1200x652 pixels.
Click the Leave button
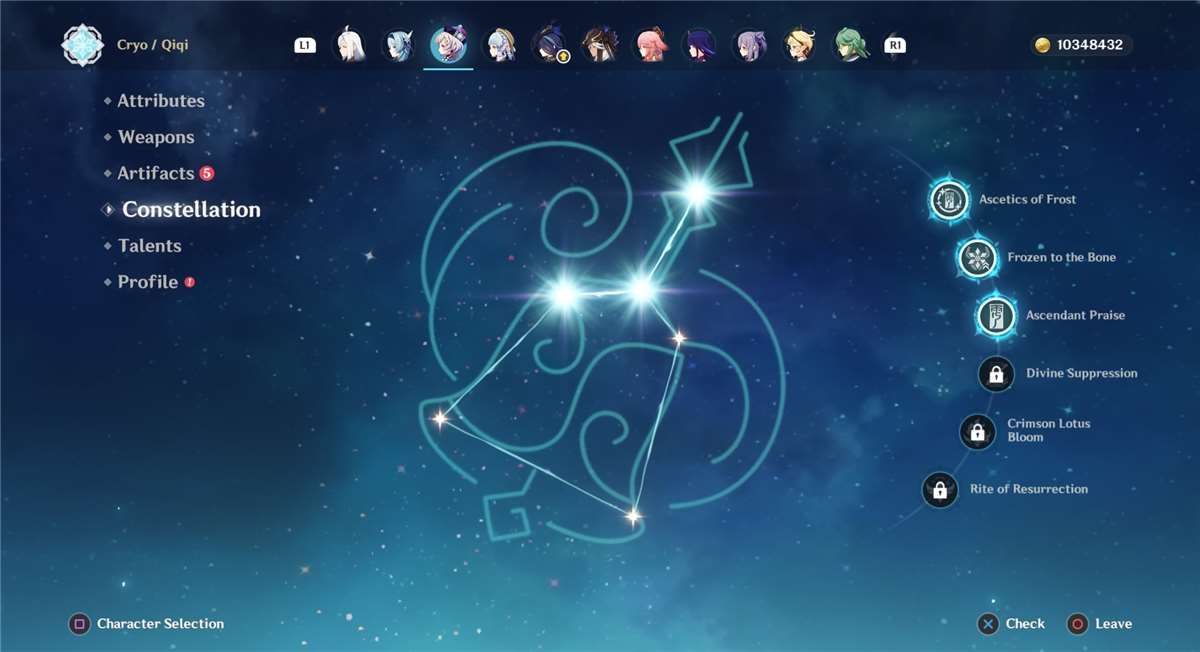point(1112,624)
